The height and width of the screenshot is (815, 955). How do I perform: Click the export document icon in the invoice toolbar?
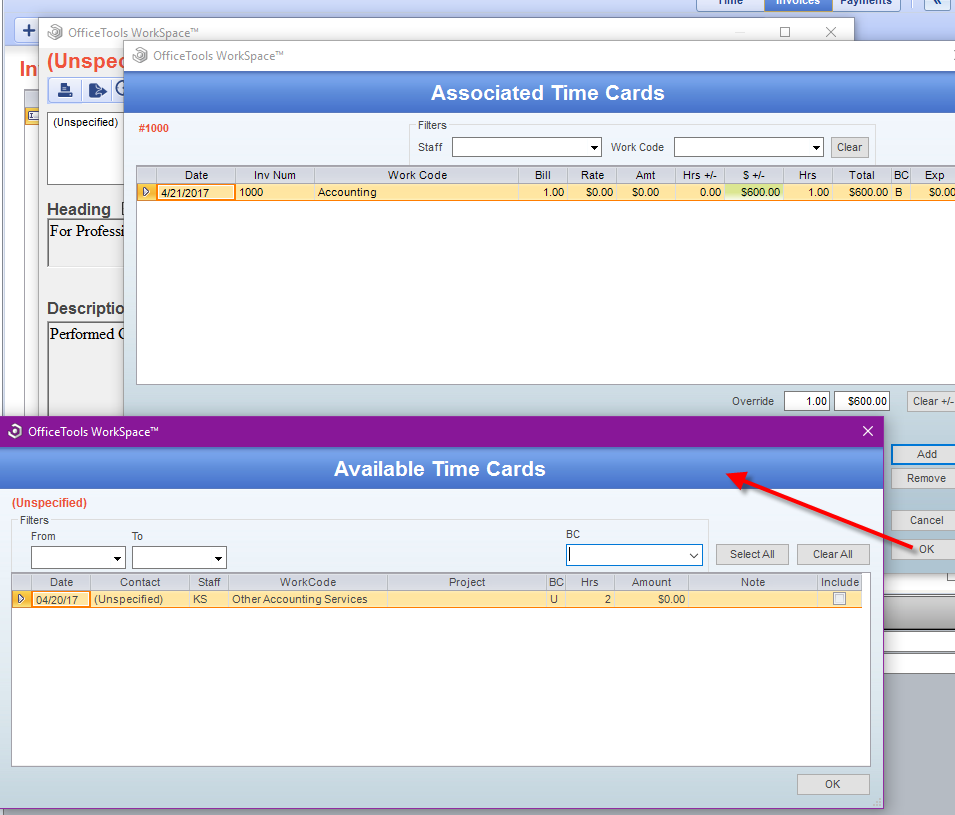click(97, 90)
